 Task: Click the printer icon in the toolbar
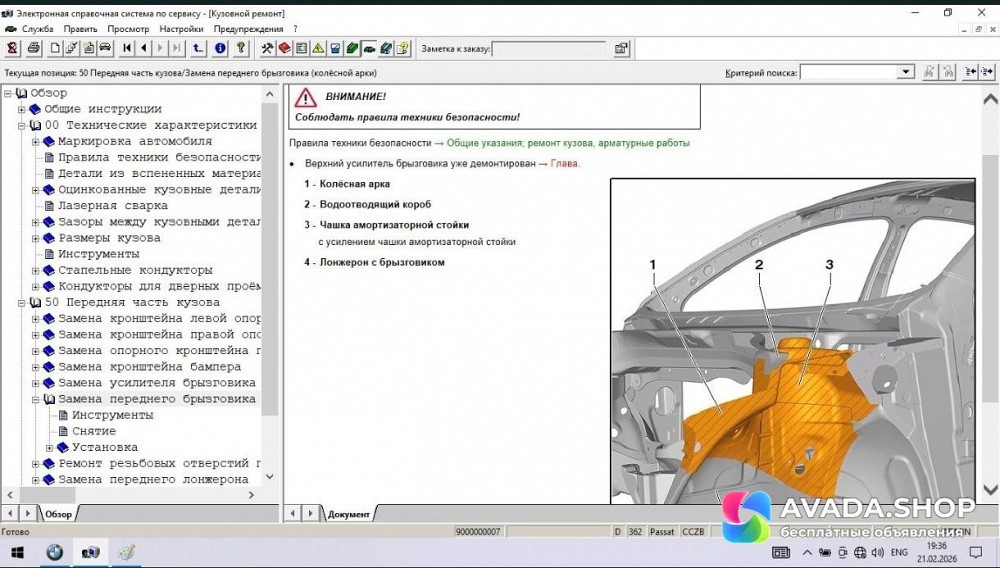[x=34, y=48]
